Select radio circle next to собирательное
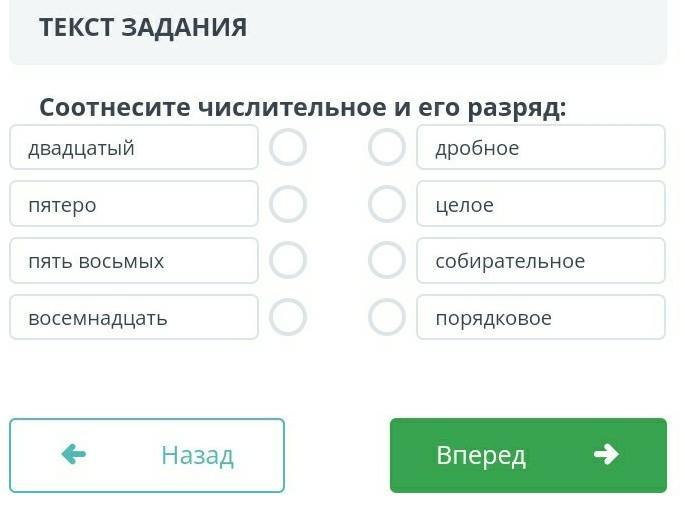The height and width of the screenshot is (520, 685). (387, 261)
